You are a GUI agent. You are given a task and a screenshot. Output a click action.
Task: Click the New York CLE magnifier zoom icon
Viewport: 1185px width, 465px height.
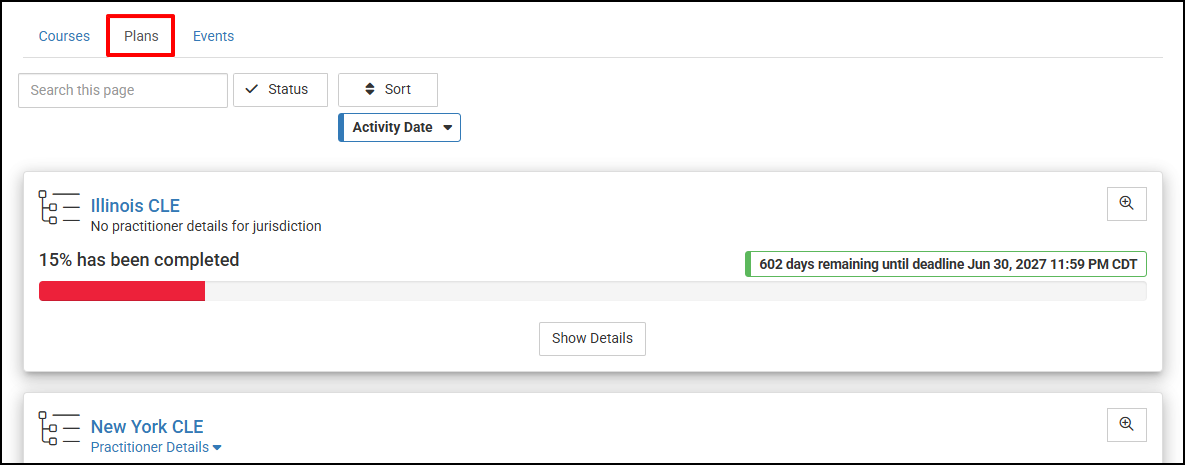(x=1126, y=424)
